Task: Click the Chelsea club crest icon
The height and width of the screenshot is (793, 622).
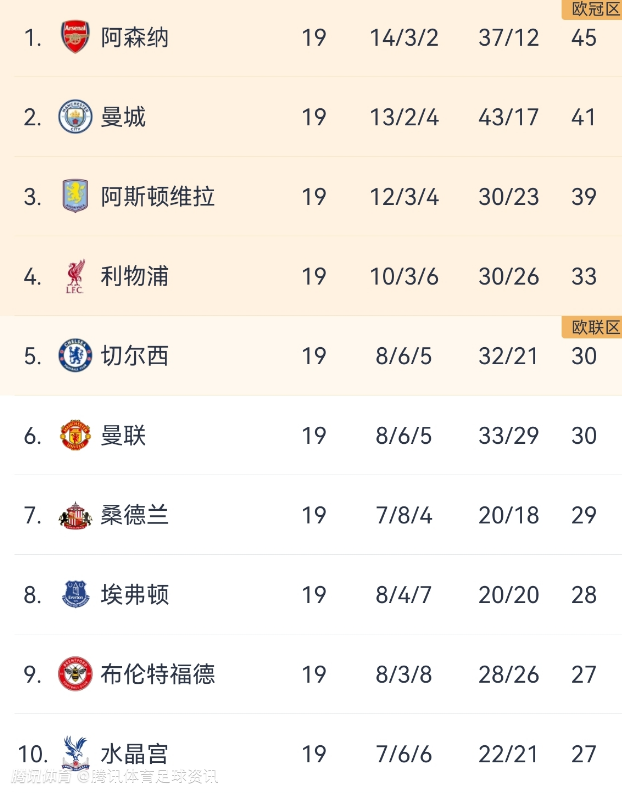Action: [x=75, y=355]
